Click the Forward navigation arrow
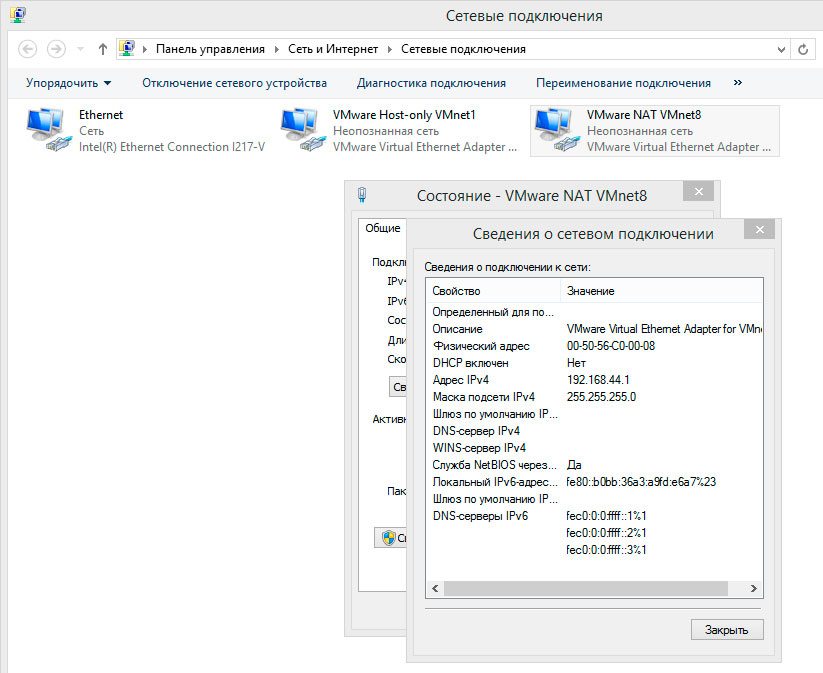823x673 pixels. 56,49
